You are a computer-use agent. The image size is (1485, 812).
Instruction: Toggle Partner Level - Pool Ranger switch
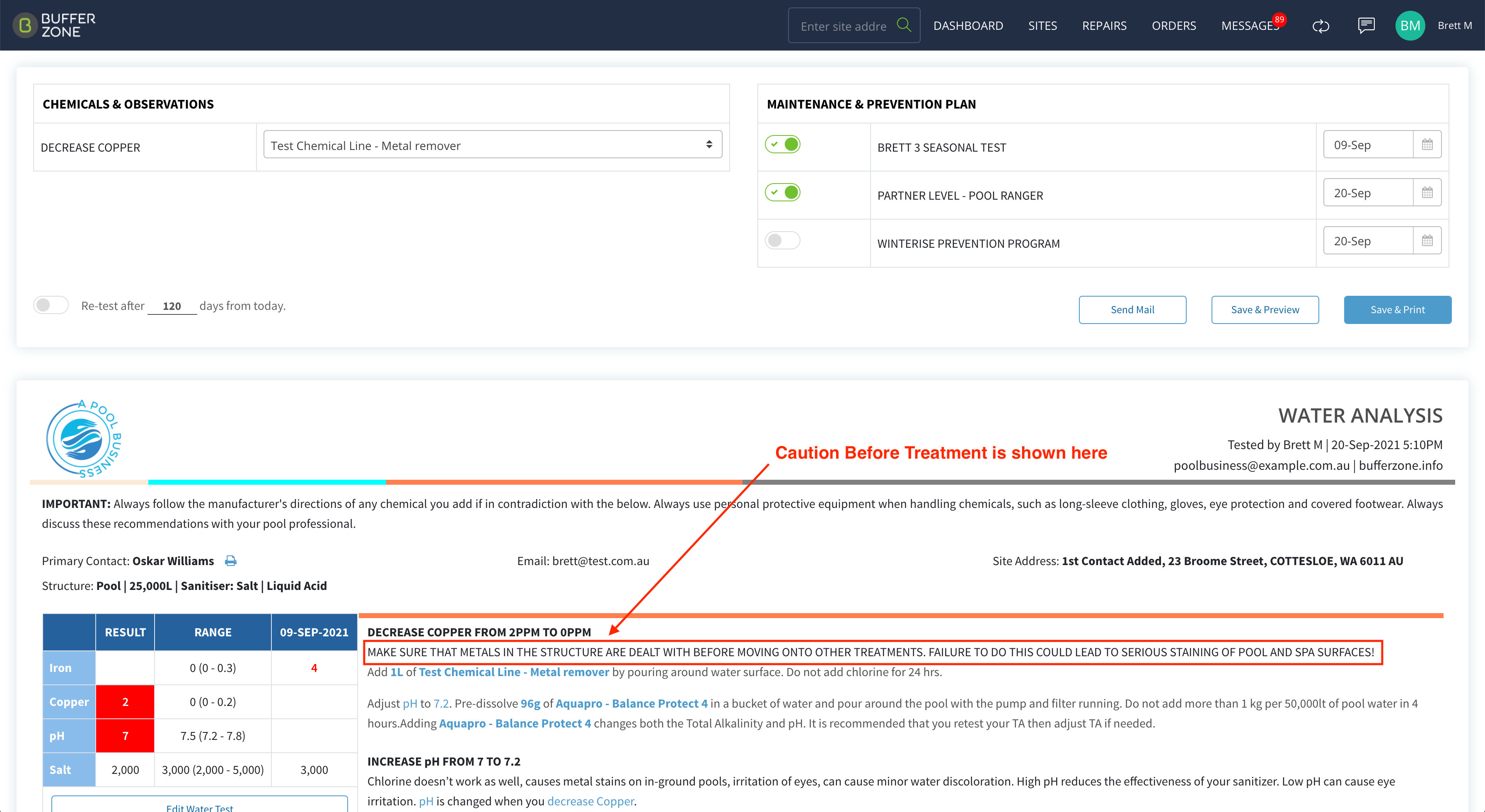(x=782, y=192)
